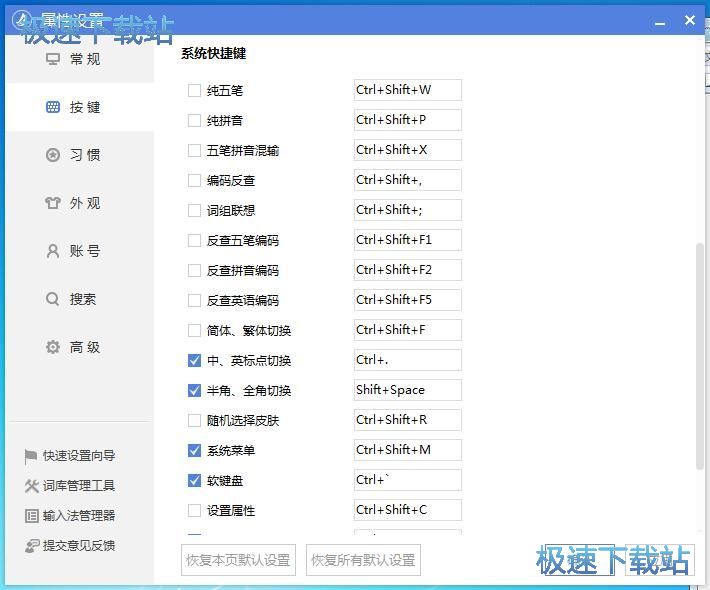Click the 快速设置向导 flag icon
This screenshot has width=710, height=590.
[x=31, y=456]
